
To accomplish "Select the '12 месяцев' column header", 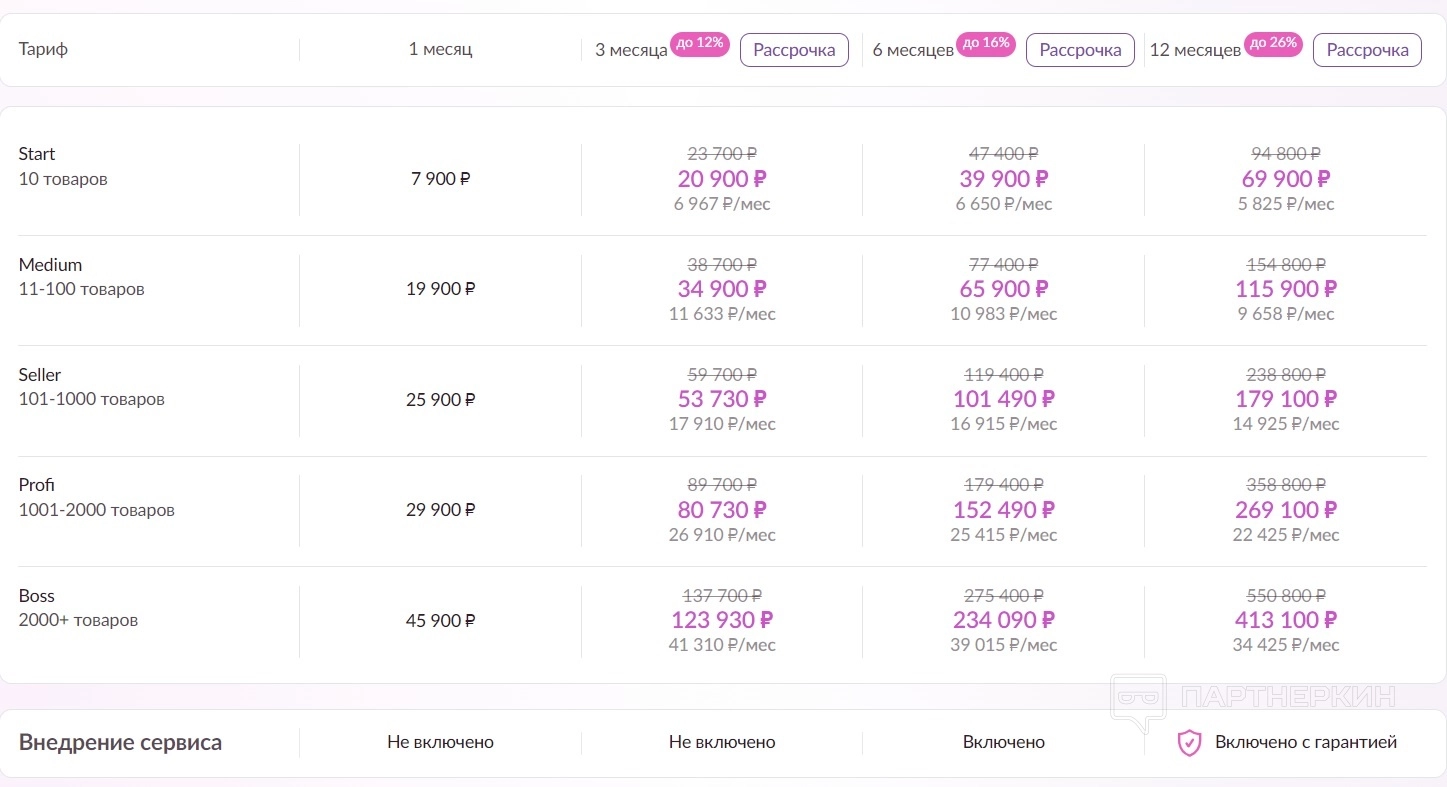I will [x=1195, y=51].
